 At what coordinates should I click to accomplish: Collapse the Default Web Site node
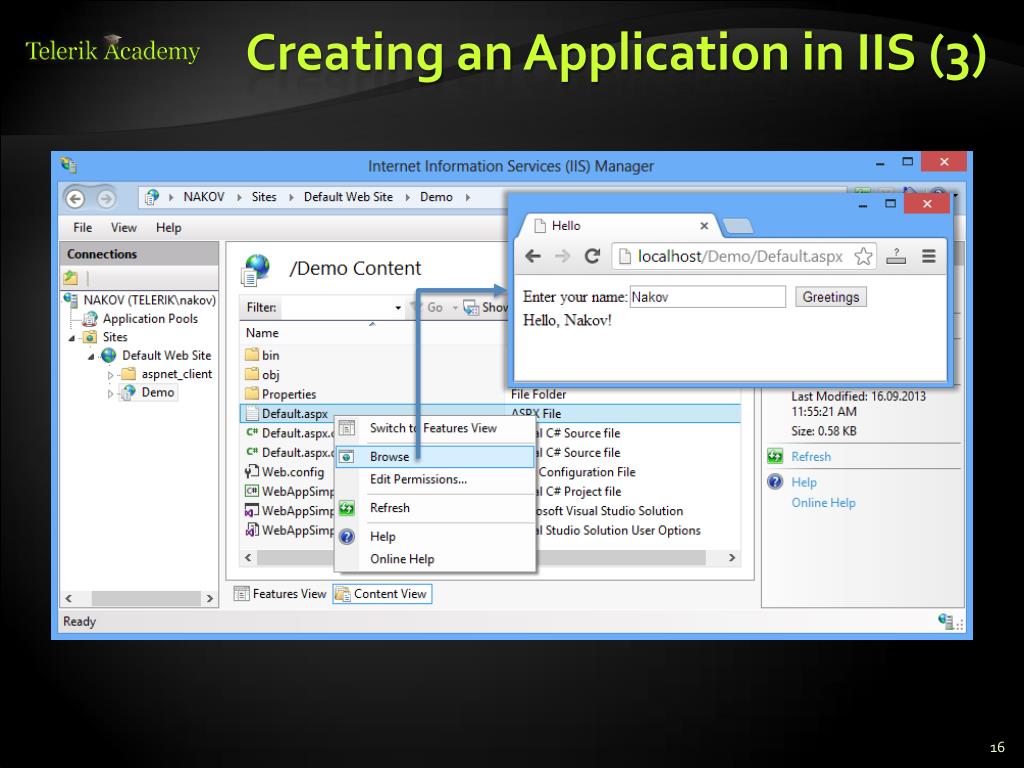(91, 356)
